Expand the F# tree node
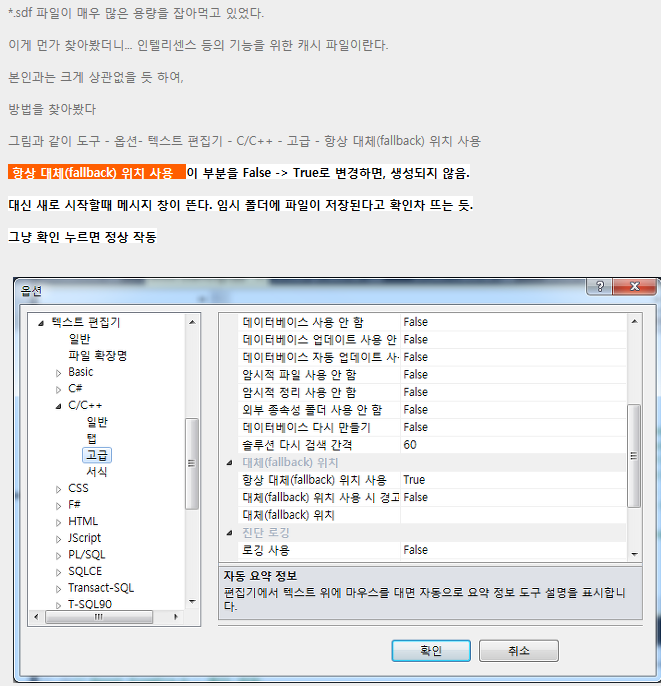This screenshot has height=686, width=661. [59, 506]
